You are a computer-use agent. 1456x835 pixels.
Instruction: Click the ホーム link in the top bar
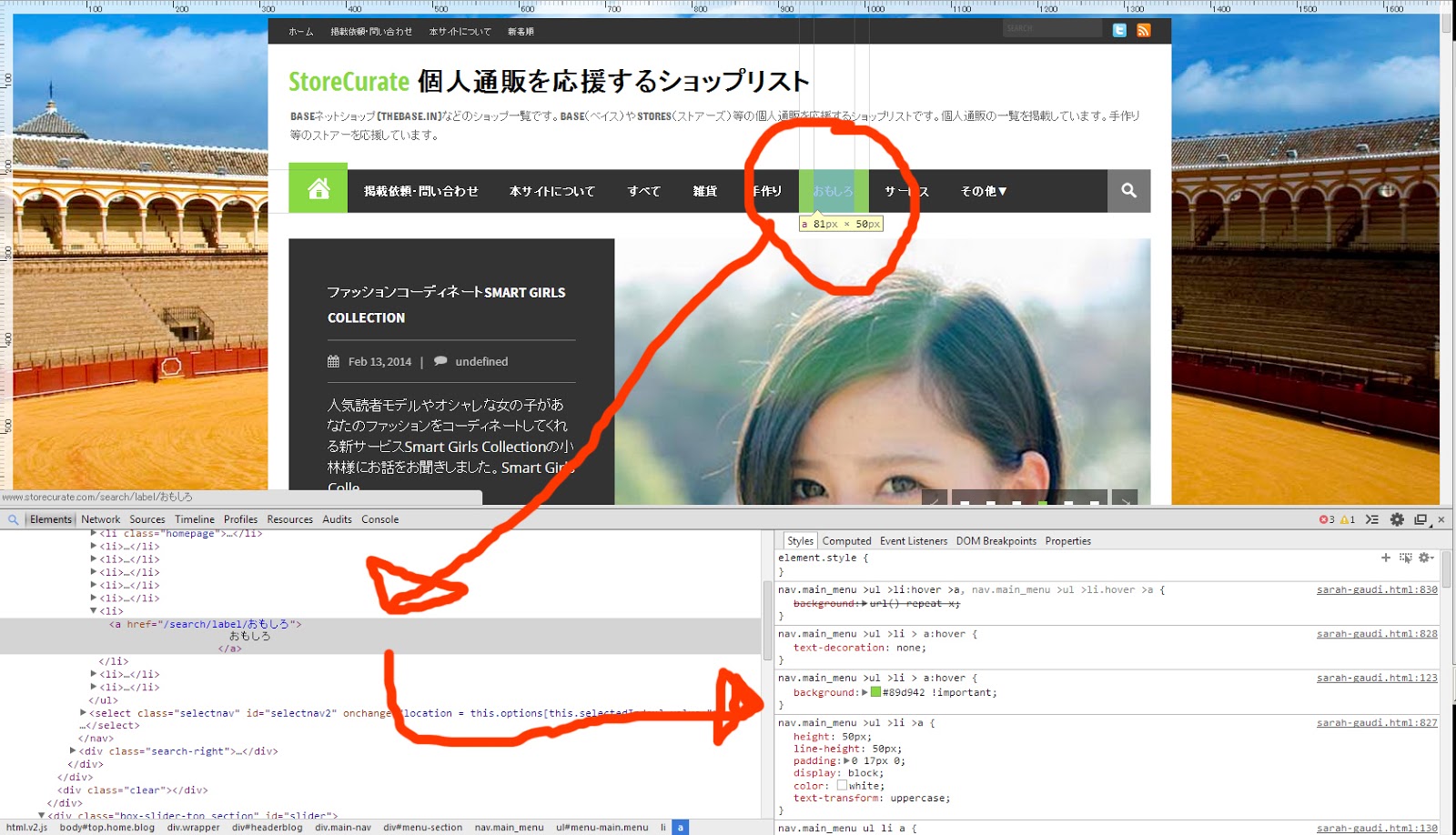coord(301,31)
